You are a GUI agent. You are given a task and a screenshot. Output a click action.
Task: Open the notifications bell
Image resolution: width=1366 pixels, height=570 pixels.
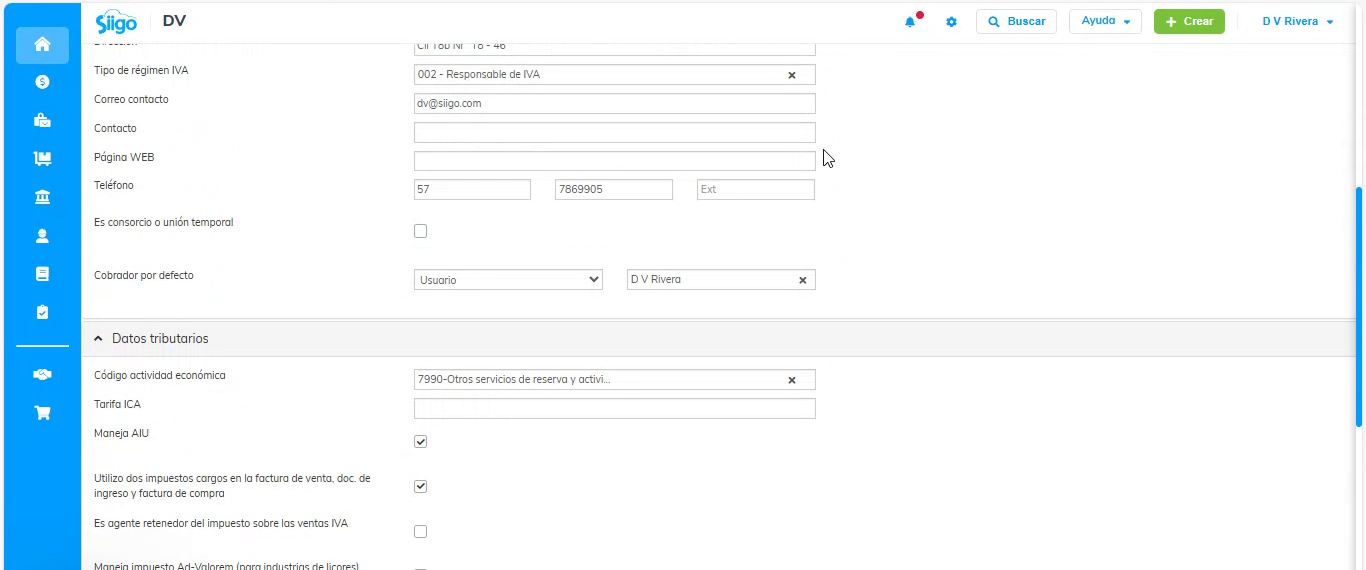[x=911, y=21]
